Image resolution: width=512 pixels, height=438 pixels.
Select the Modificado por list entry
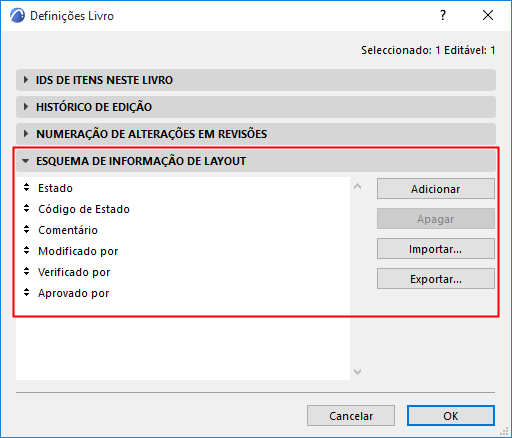183,251
